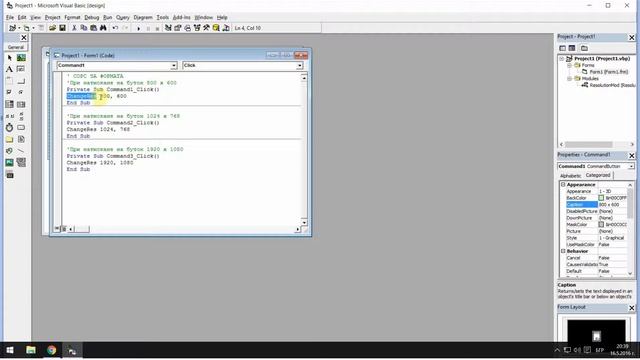640x360 pixels.
Task: Select the CommandButton control in the toolbox
Action: click(21, 81)
